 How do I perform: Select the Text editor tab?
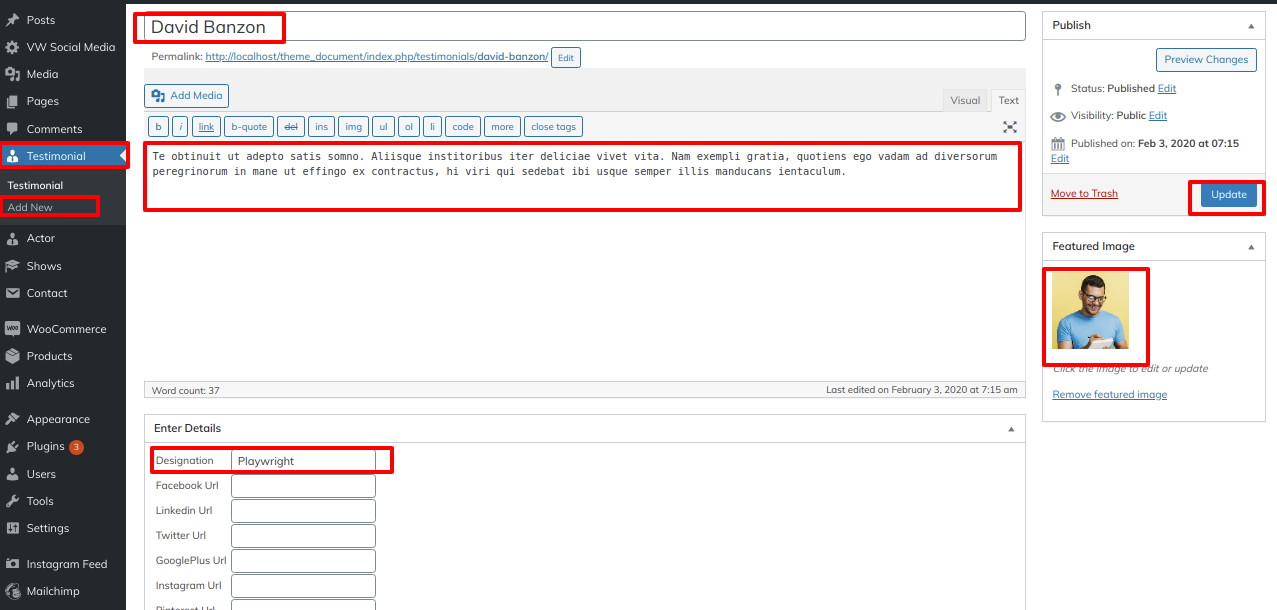1008,100
